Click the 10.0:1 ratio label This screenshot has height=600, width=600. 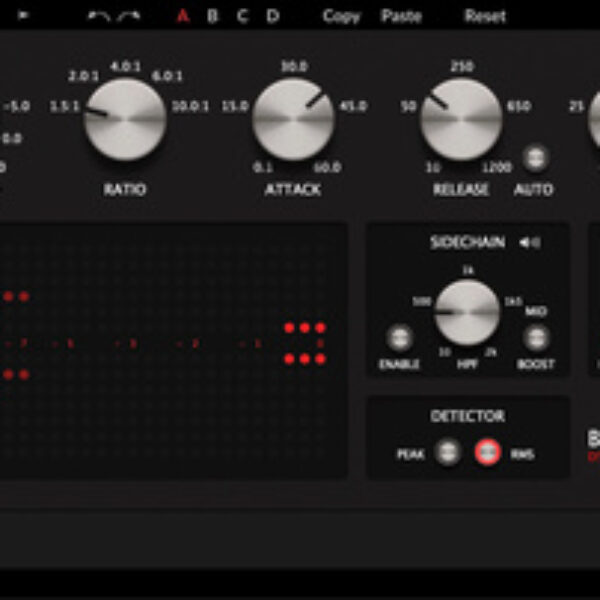pyautogui.click(x=191, y=106)
